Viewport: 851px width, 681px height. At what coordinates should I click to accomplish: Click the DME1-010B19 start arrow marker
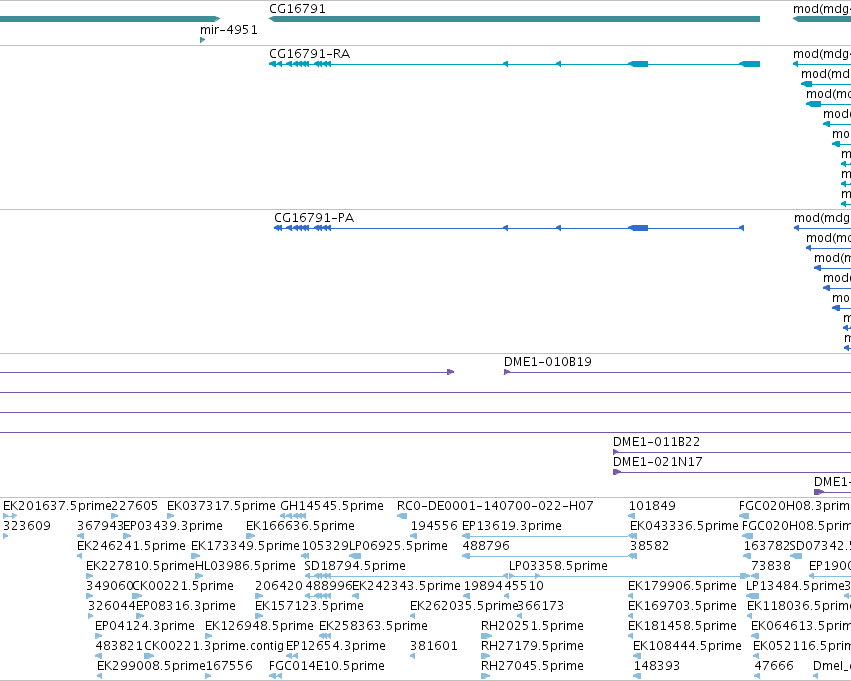pos(507,372)
